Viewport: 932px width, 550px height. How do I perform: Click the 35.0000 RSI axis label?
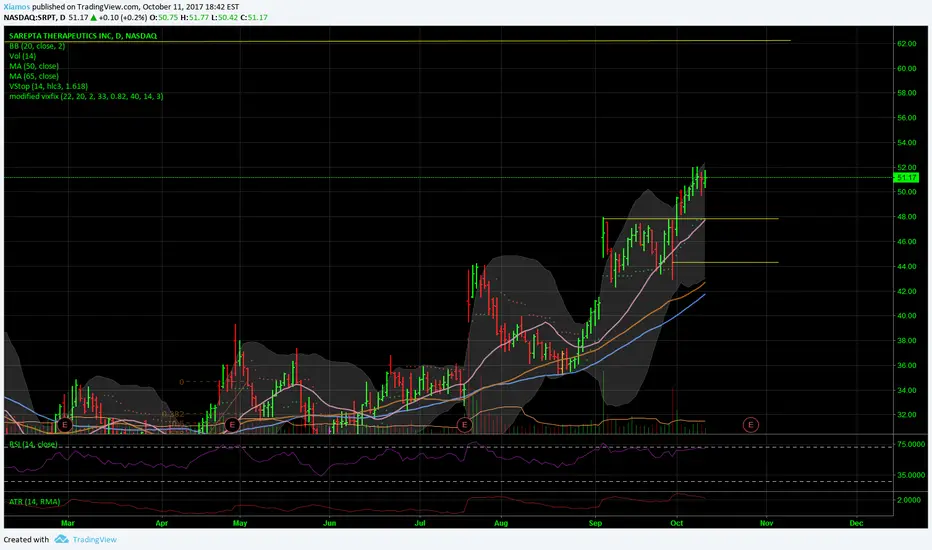tap(911, 476)
